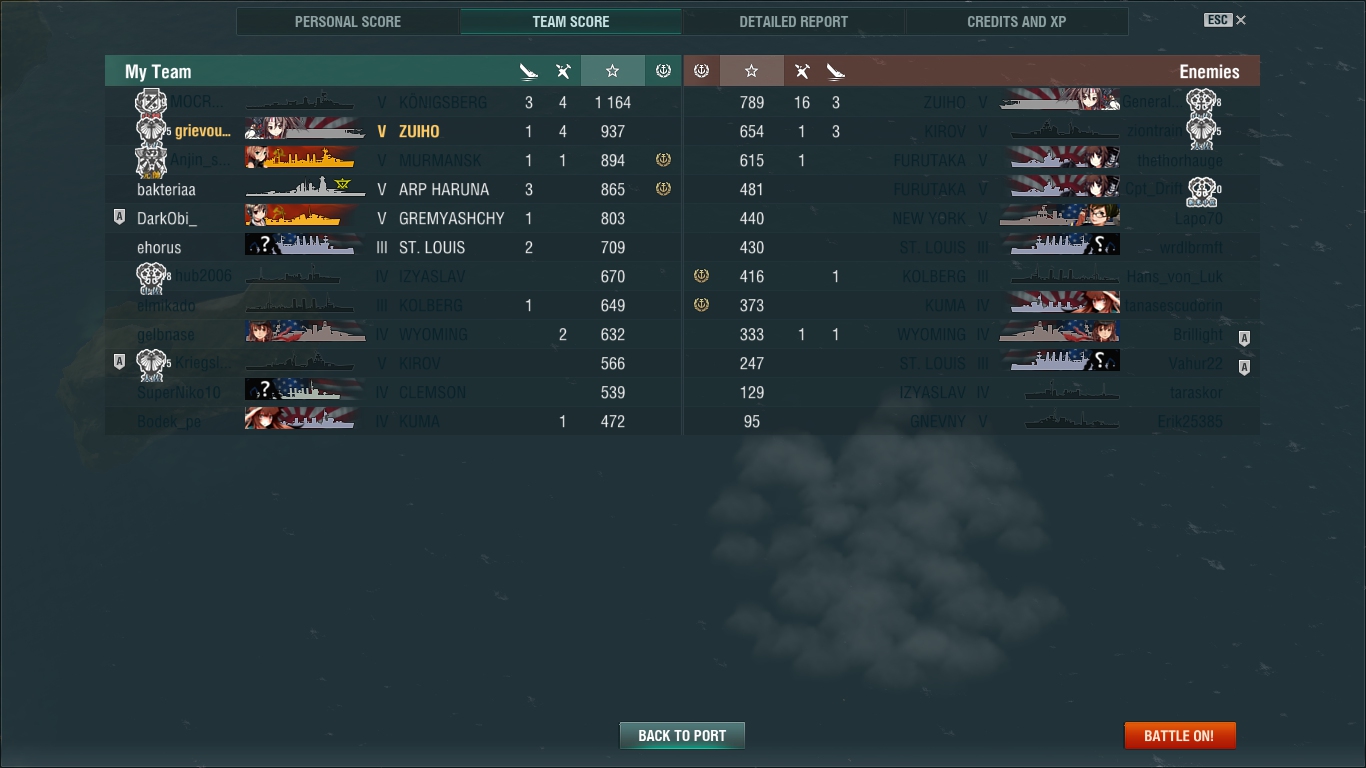Start next match with Battle On!

pyautogui.click(x=1180, y=735)
